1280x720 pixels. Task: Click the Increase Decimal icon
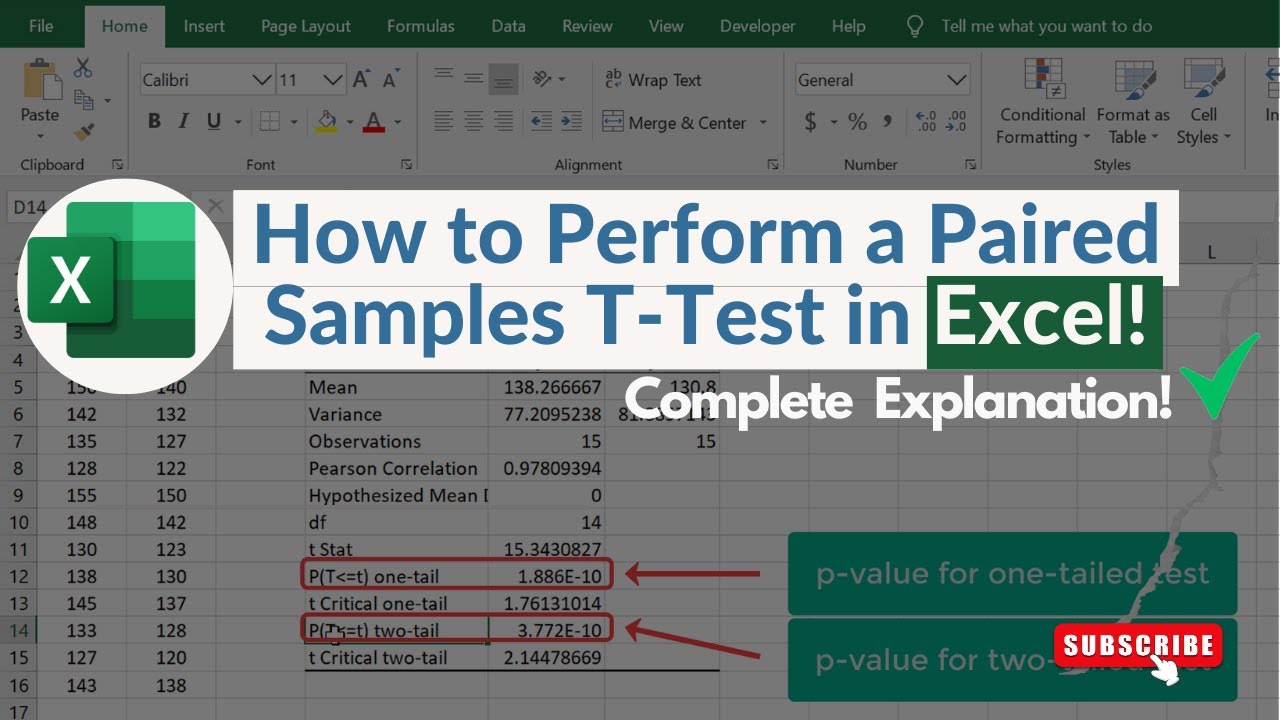tap(925, 122)
